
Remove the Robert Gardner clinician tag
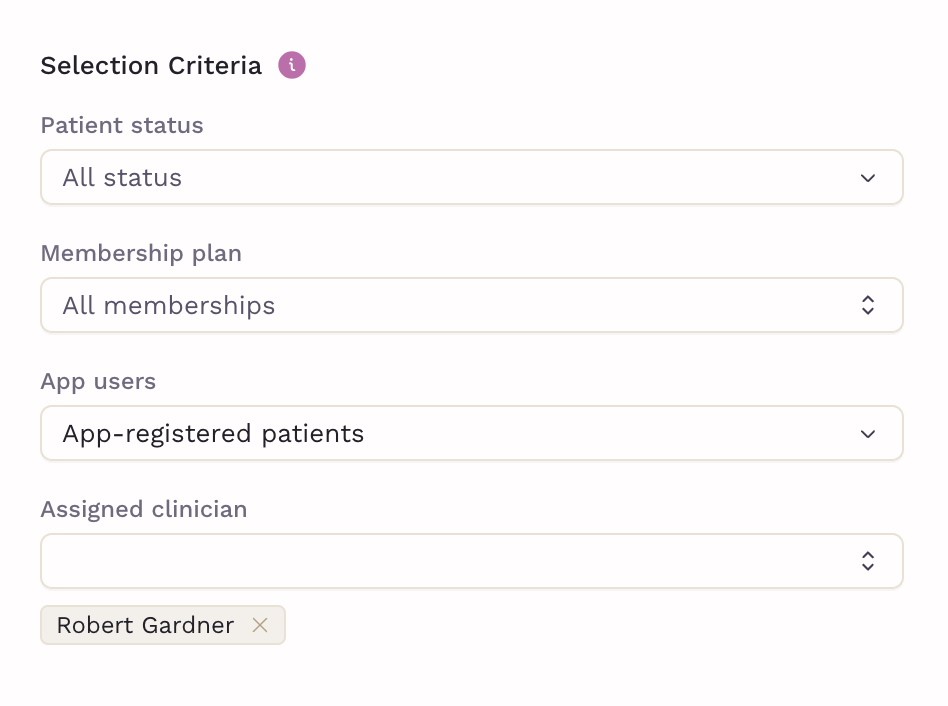pos(260,625)
